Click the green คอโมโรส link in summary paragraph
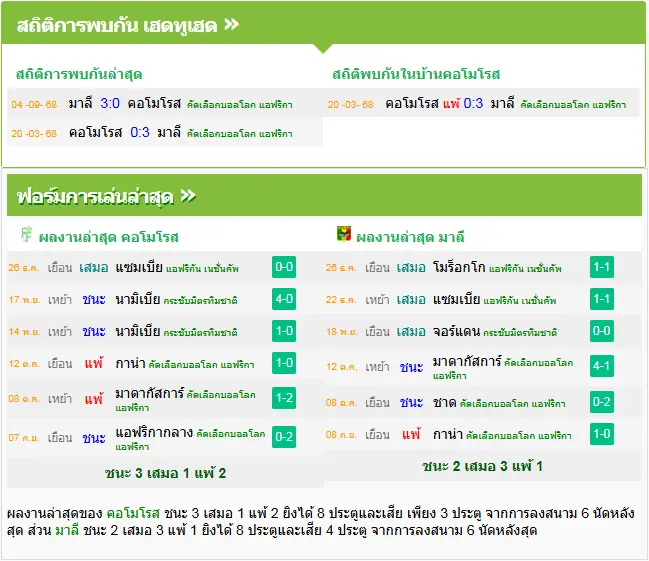Viewport: 649px width, 561px height. tap(133, 513)
